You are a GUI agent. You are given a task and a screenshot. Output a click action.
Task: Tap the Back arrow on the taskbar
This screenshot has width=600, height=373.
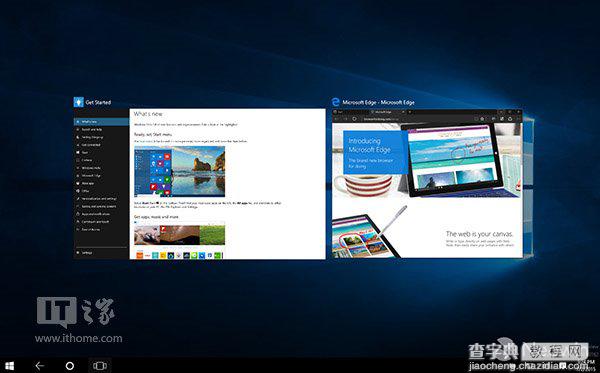(39, 366)
